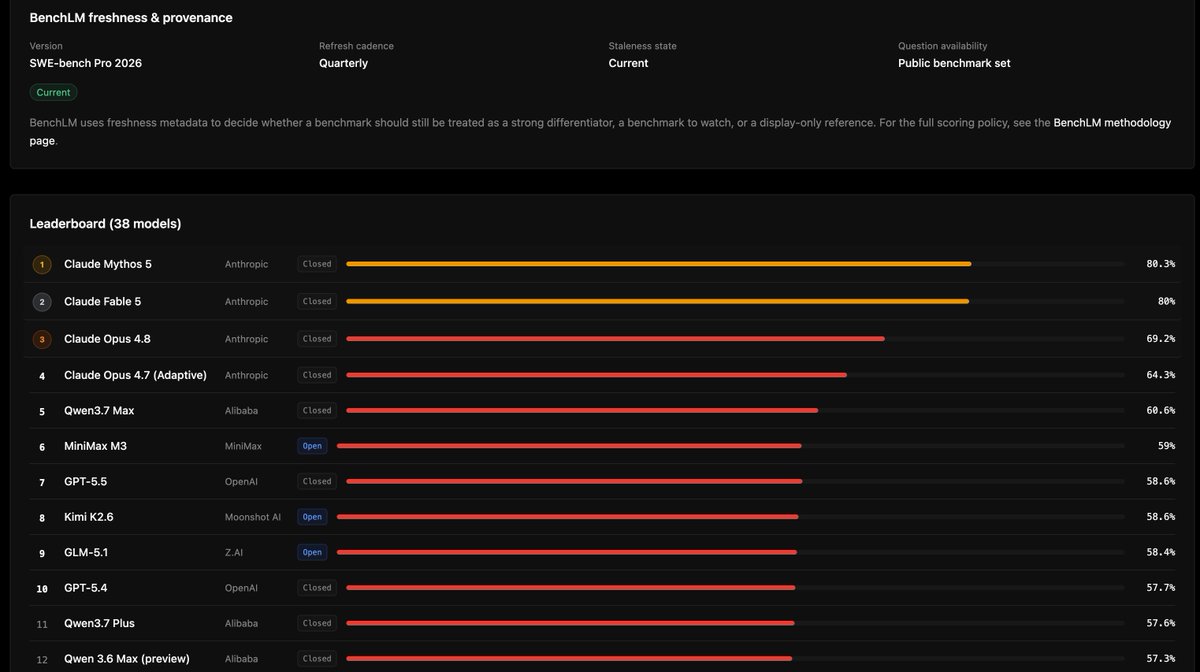This screenshot has width=1200, height=672.
Task: Select Claude Opus 4.7 (Adaptive) row name
Action: [135, 375]
